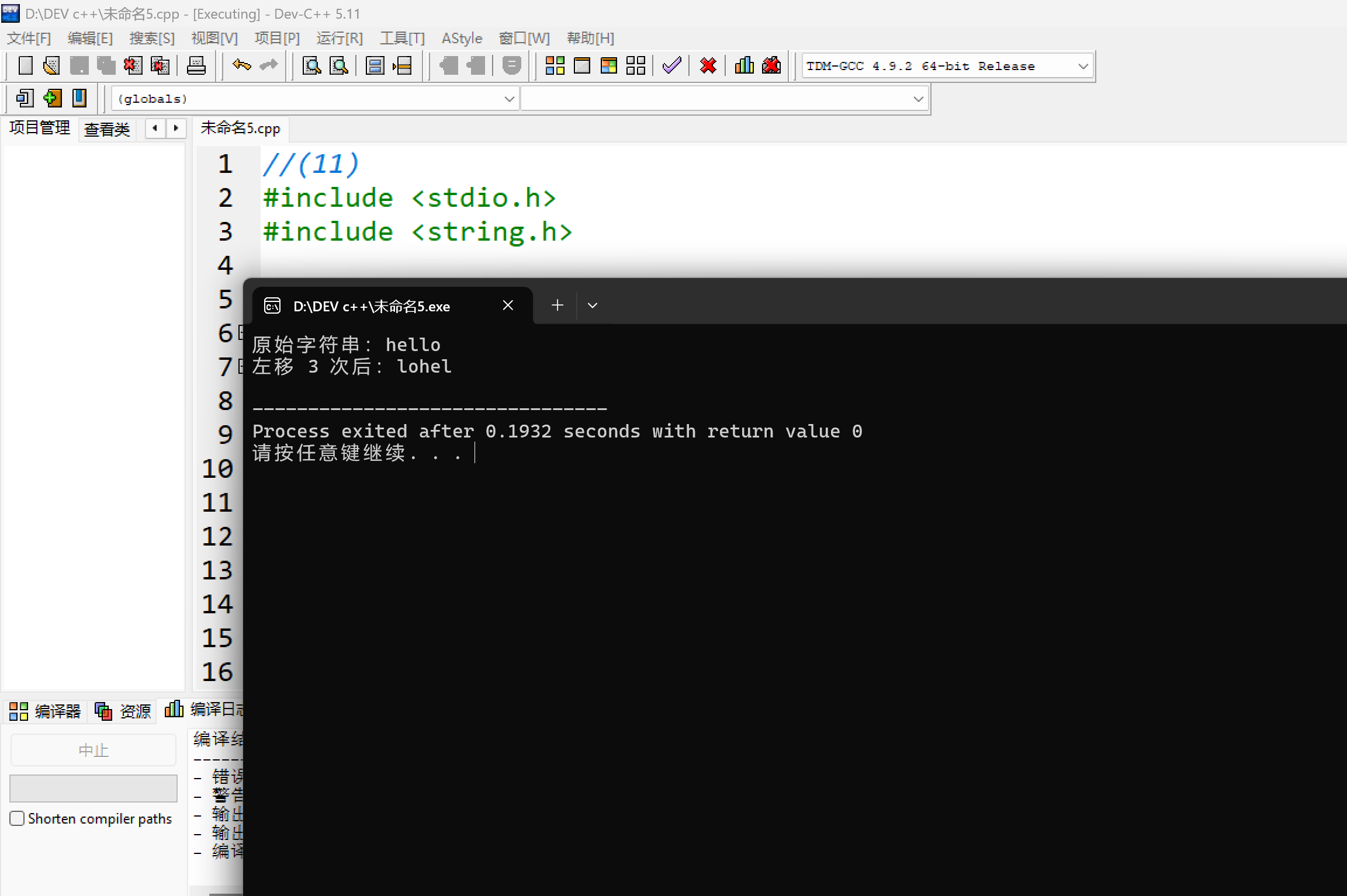This screenshot has height=896, width=1347.
Task: Open the console tab list chevron
Action: coord(592,305)
